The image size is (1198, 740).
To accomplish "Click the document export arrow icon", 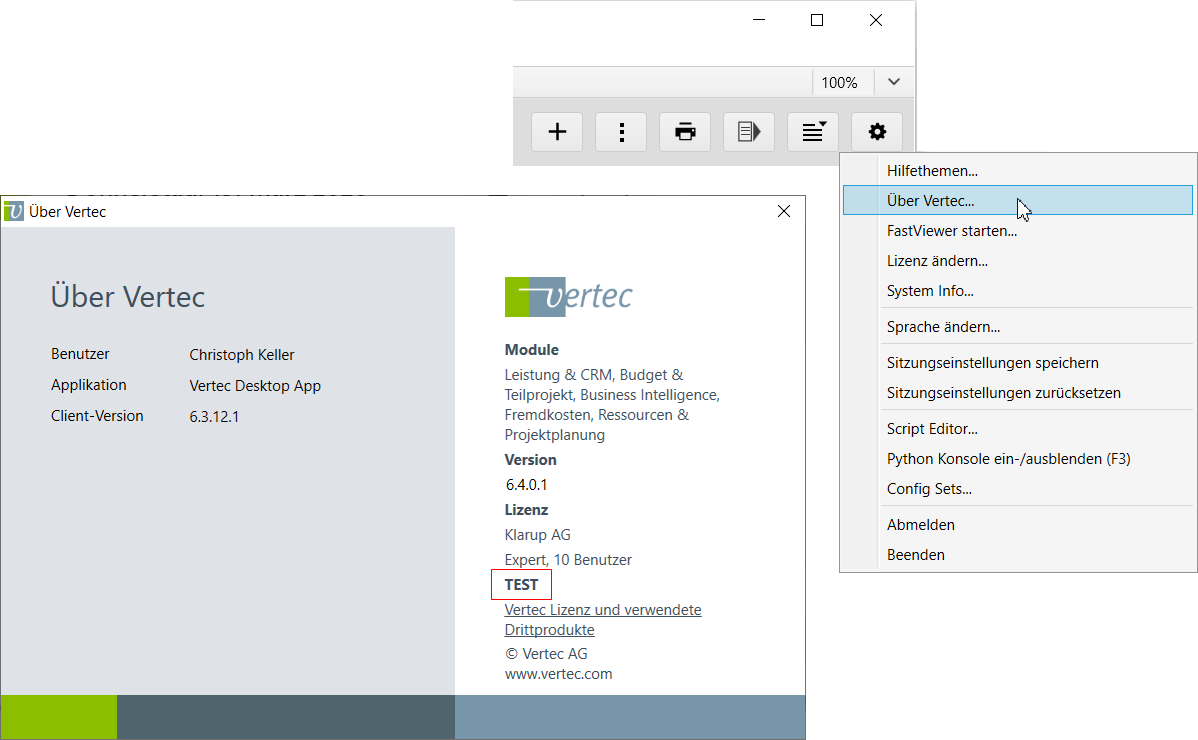I will (749, 132).
